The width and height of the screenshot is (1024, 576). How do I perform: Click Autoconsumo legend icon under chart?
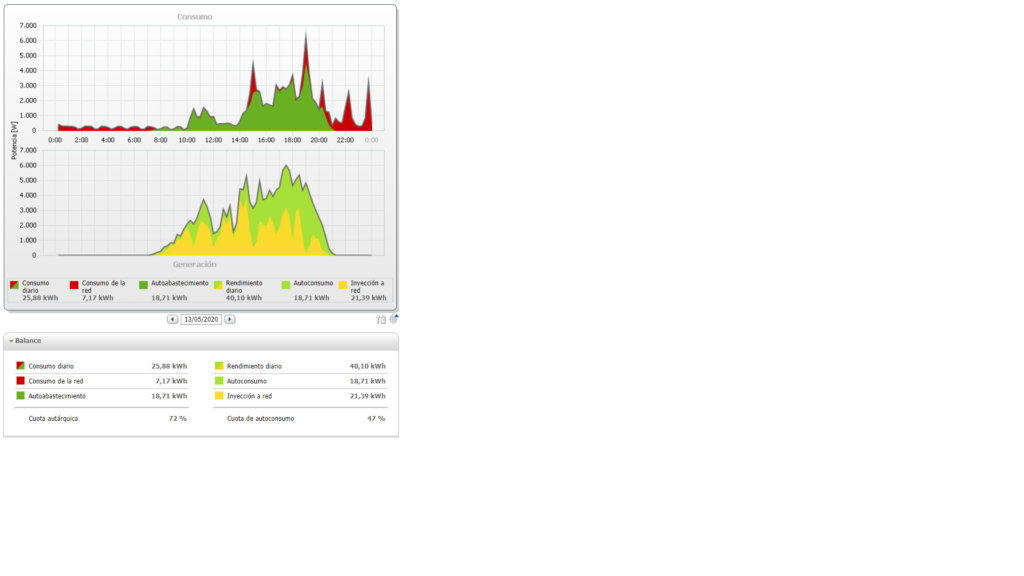coord(286,285)
